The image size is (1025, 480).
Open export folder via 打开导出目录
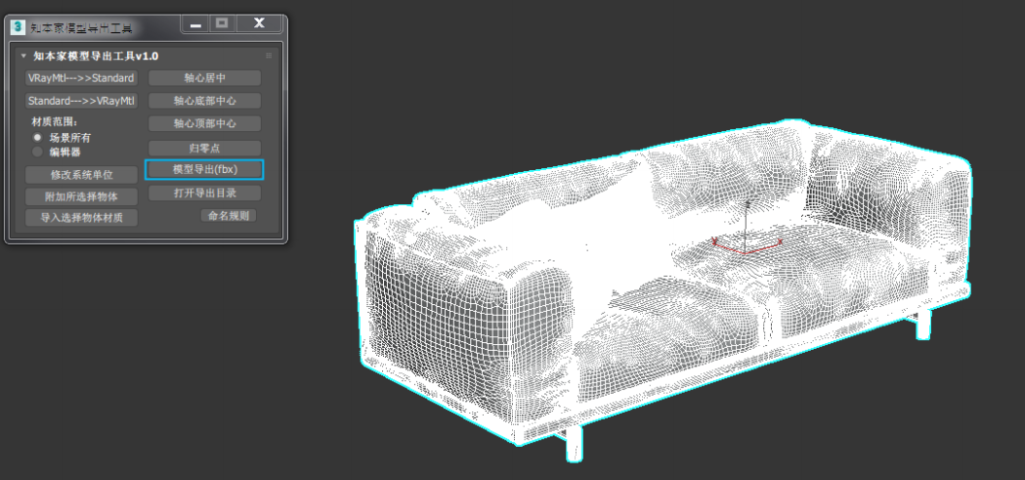click(204, 193)
